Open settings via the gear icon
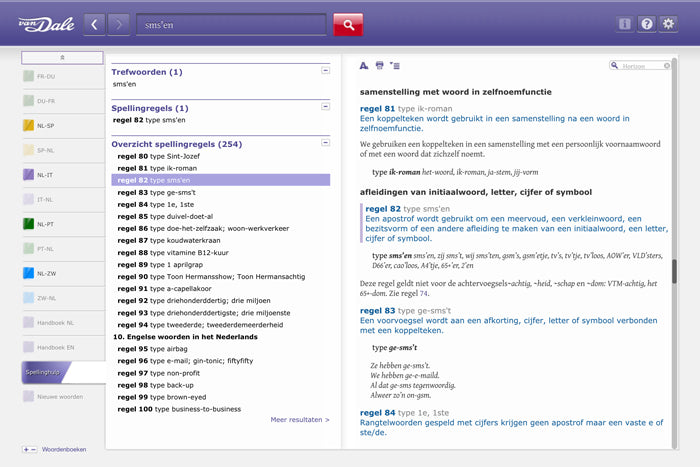The image size is (700, 467). pos(670,24)
